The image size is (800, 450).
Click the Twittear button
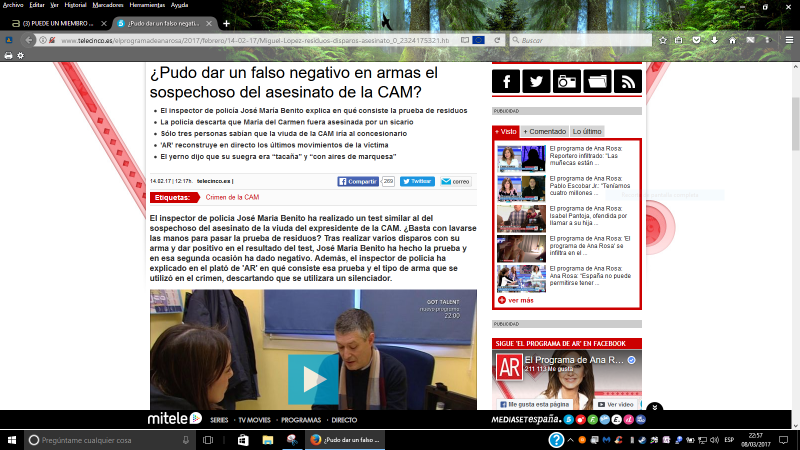pyautogui.click(x=417, y=181)
